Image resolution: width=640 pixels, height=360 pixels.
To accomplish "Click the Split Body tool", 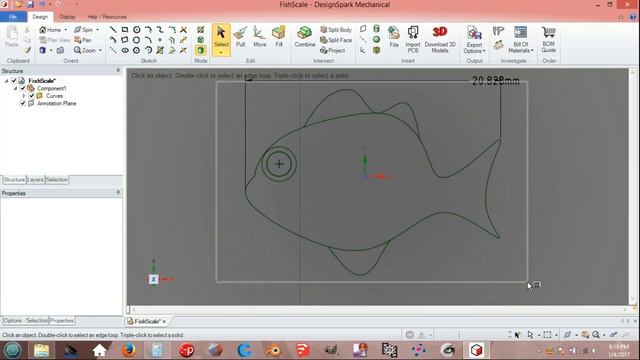I will pyautogui.click(x=336, y=30).
